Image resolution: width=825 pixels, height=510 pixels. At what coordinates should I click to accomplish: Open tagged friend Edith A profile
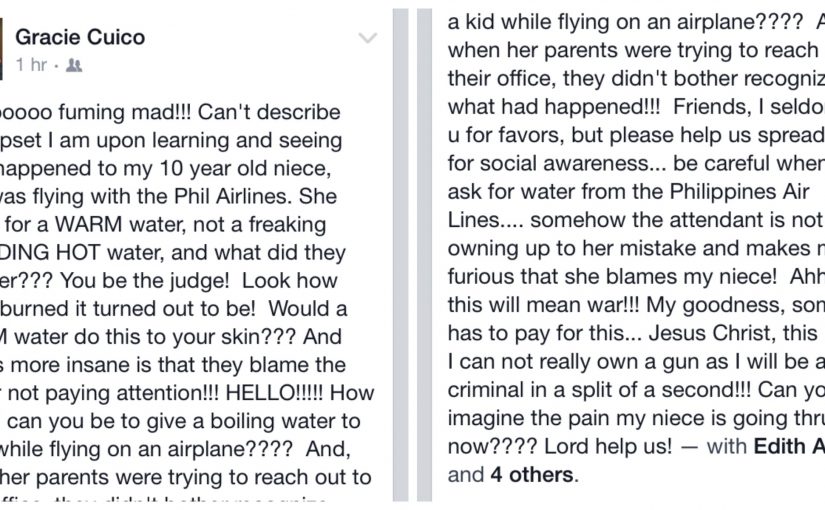789,446
